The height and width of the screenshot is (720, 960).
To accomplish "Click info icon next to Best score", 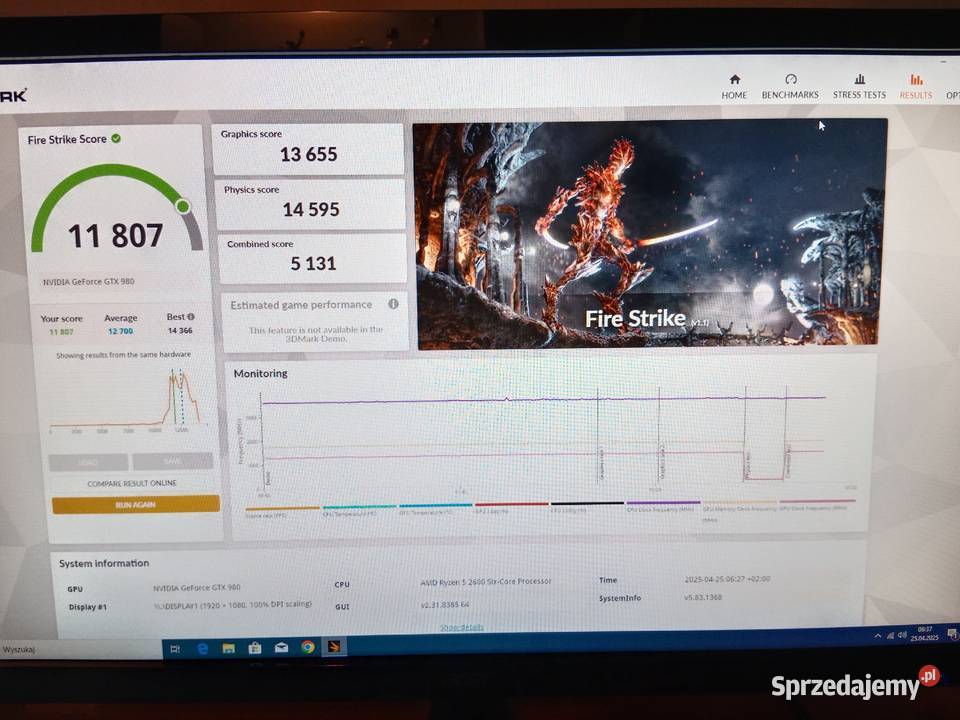I will pyautogui.click(x=191, y=317).
